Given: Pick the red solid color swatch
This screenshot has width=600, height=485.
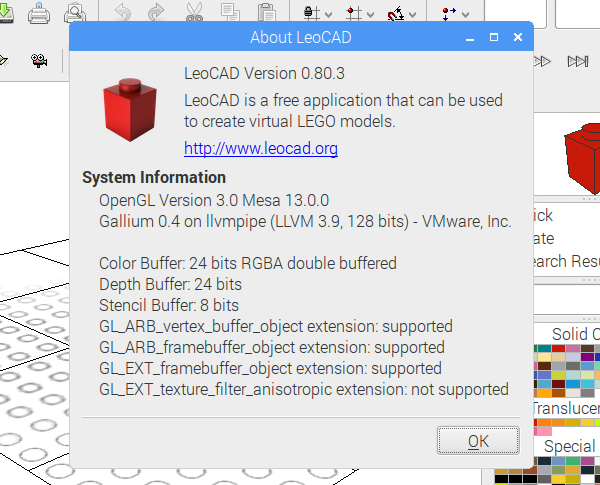Looking at the screenshot, I should (x=558, y=348).
